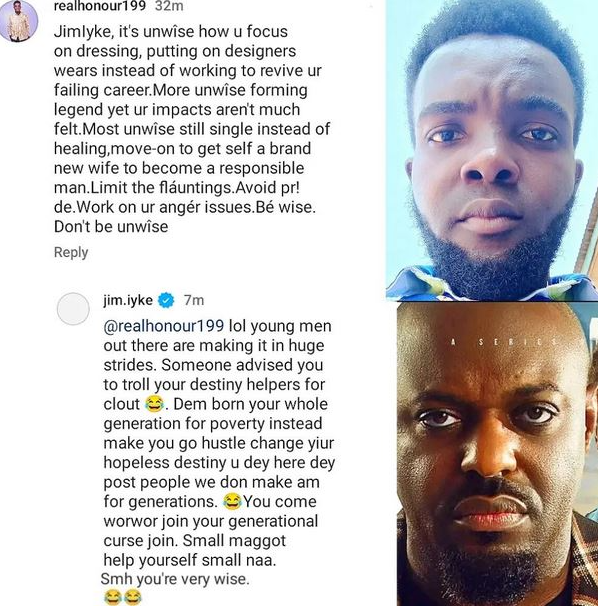Click the second laughing emoji at bottom
Viewport: 598px width, 606px height.
[x=133, y=597]
